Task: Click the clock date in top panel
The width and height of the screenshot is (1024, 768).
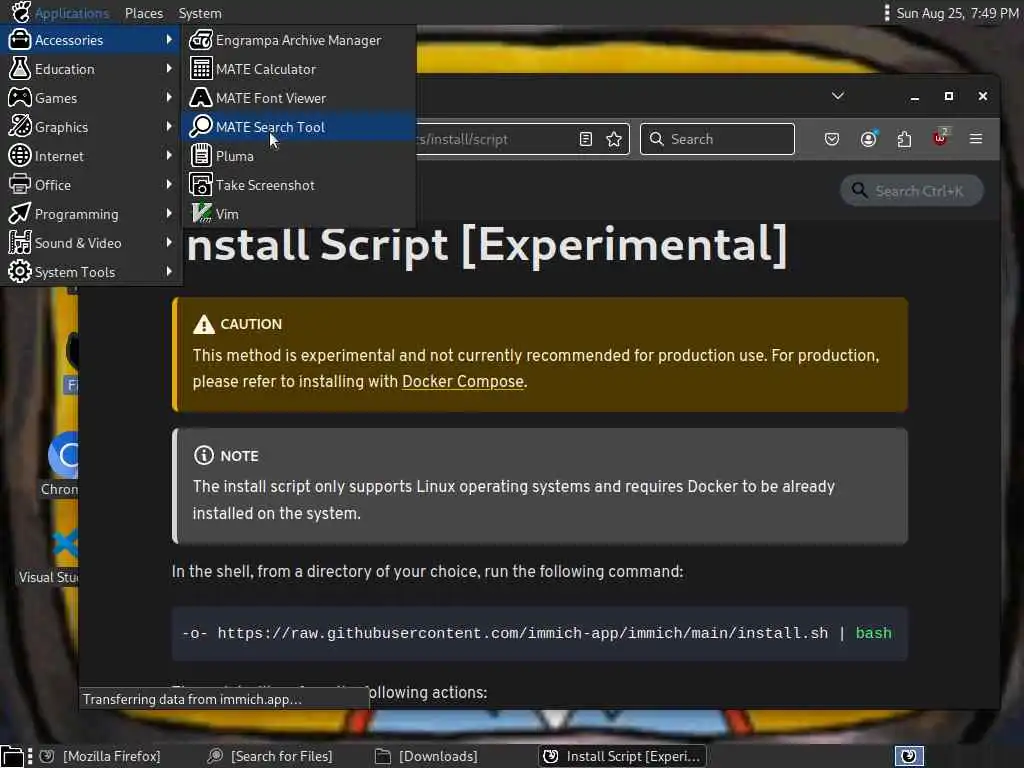Action: tap(957, 13)
